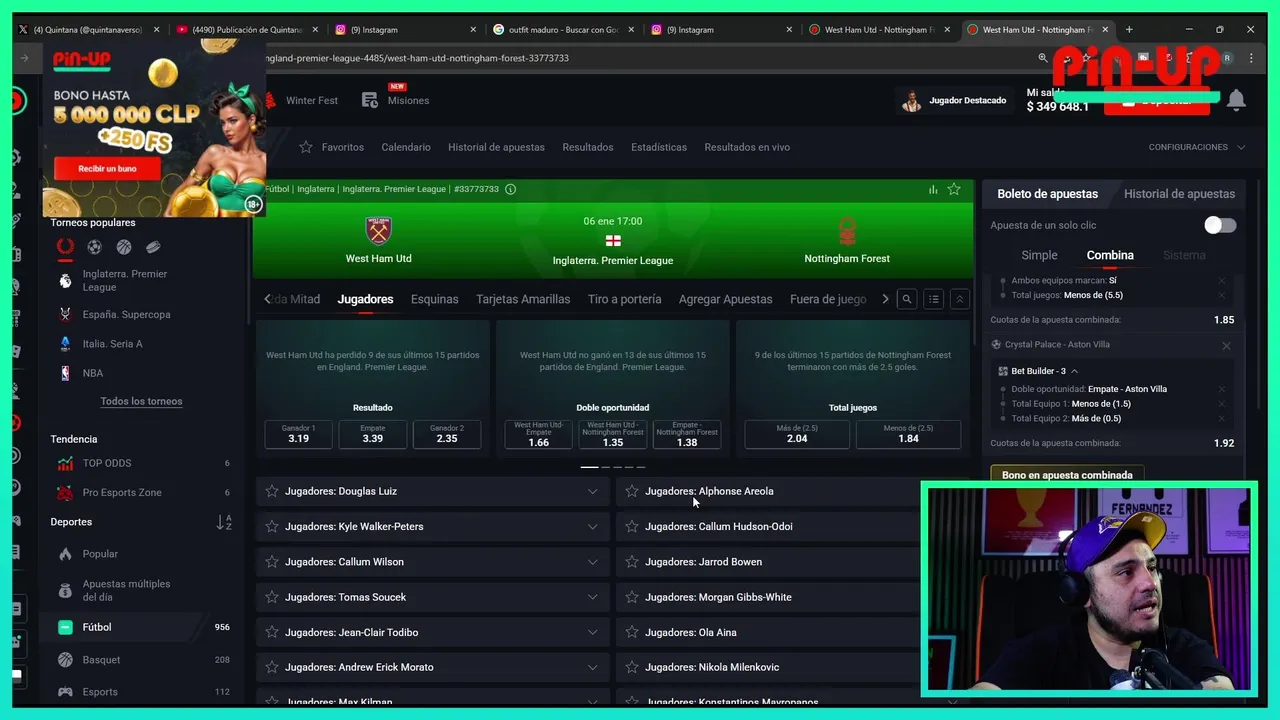Screen dimensions: 1280x720
Task: Search markets with magnifier icon
Action: (907, 299)
